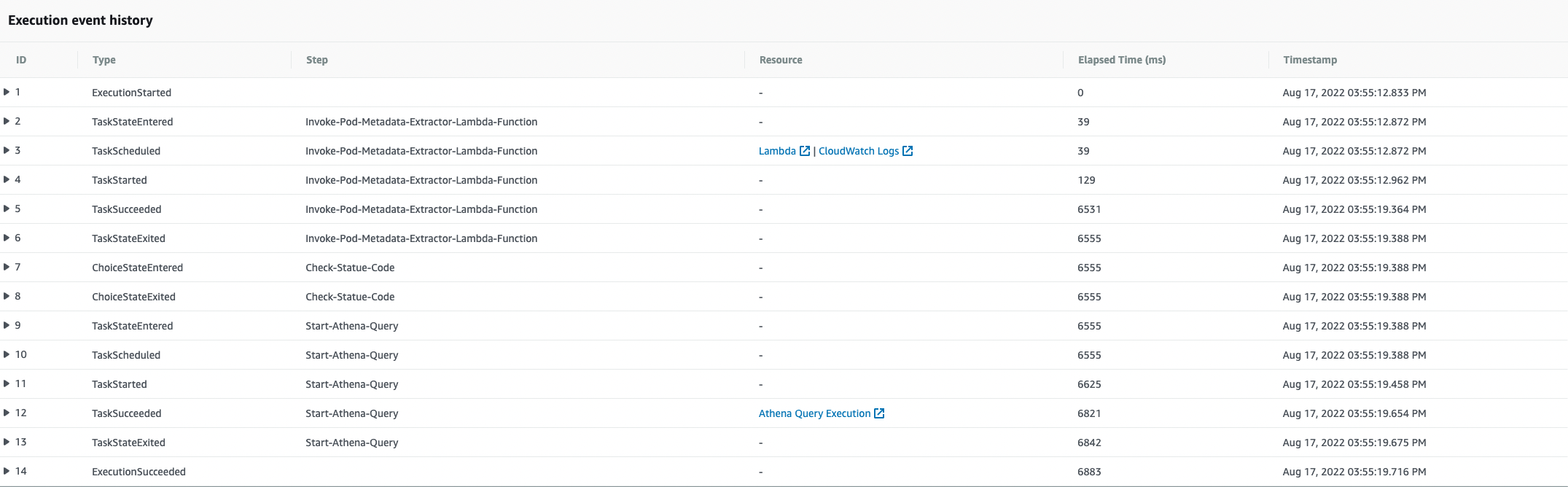Image resolution: width=1568 pixels, height=487 pixels.
Task: Expand event 1 ExecutionStarted row
Action: [7, 92]
